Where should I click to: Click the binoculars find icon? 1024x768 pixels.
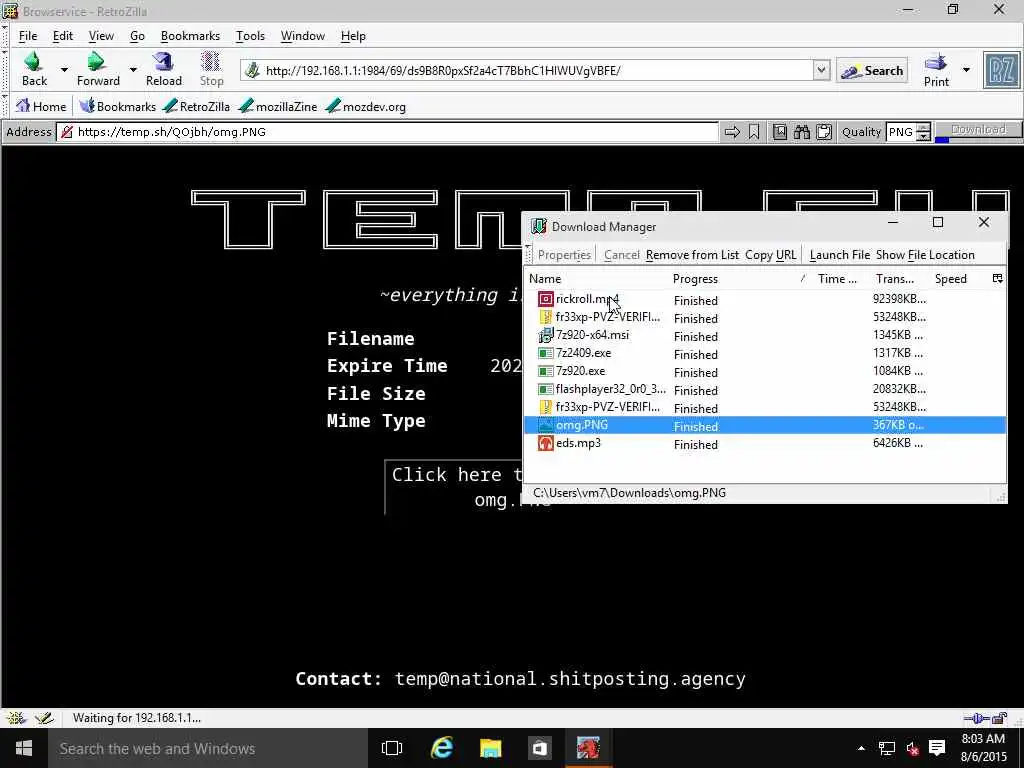pos(802,132)
